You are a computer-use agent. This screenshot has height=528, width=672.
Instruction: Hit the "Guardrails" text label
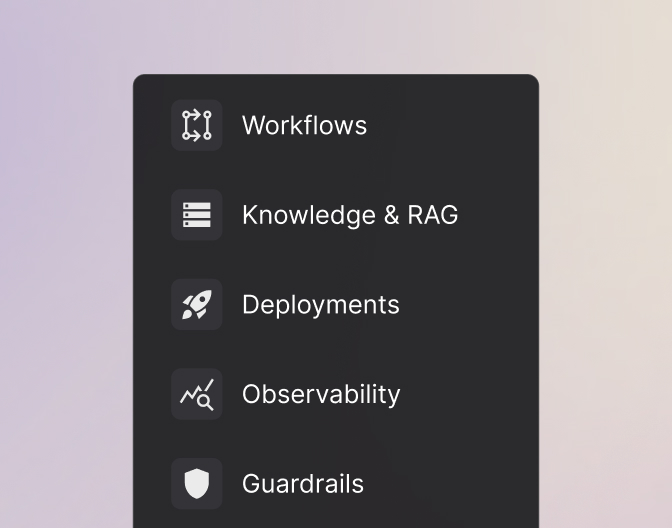(x=303, y=484)
